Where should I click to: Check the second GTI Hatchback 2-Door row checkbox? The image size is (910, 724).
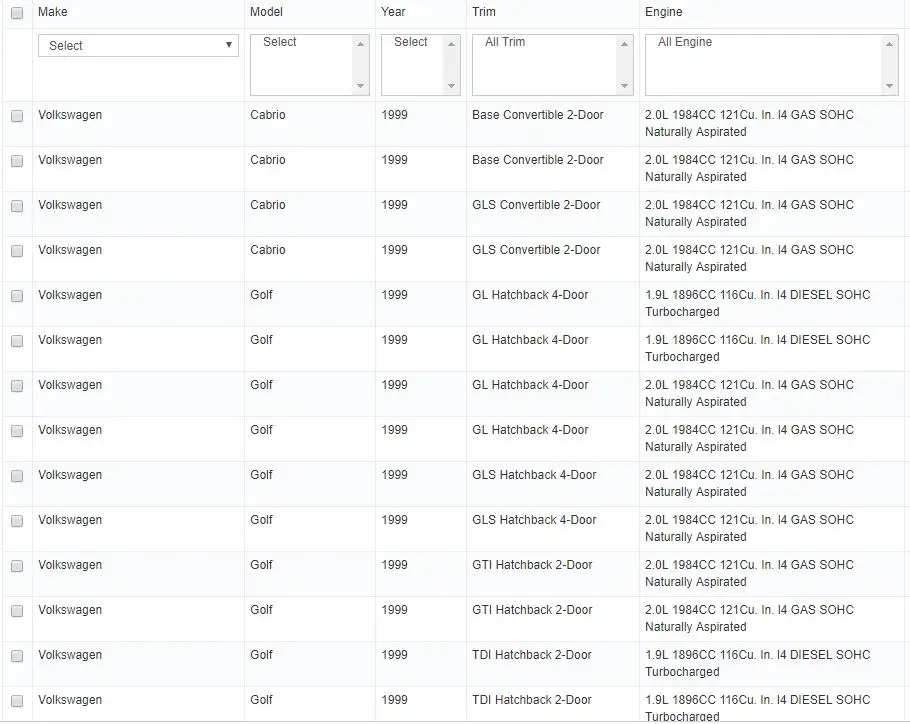tap(17, 610)
